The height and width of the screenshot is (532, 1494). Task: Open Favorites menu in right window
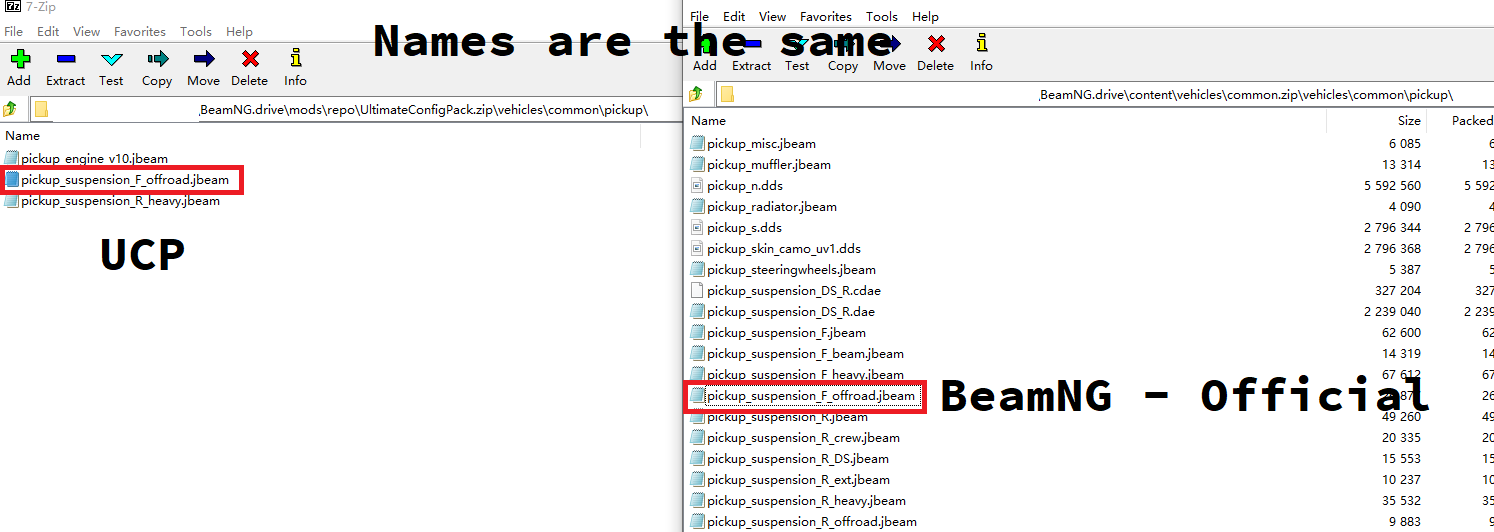coord(826,16)
